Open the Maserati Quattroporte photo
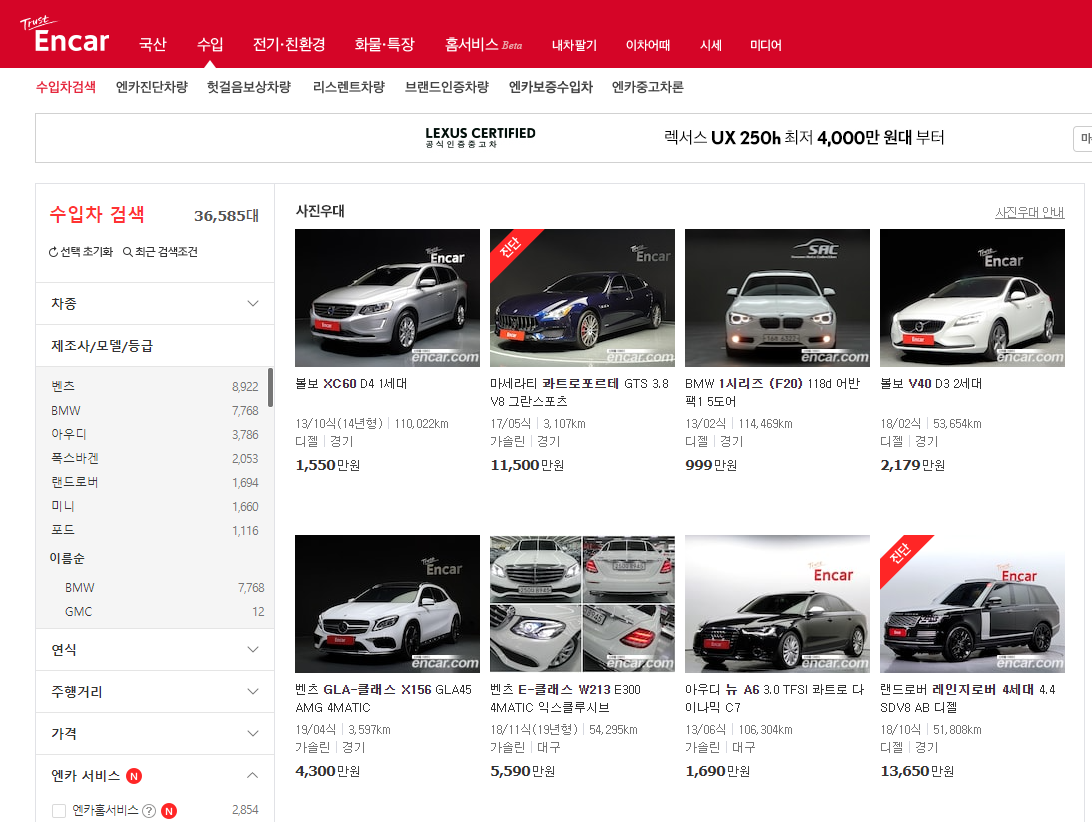Image resolution: width=1092 pixels, height=822 pixels. (582, 298)
